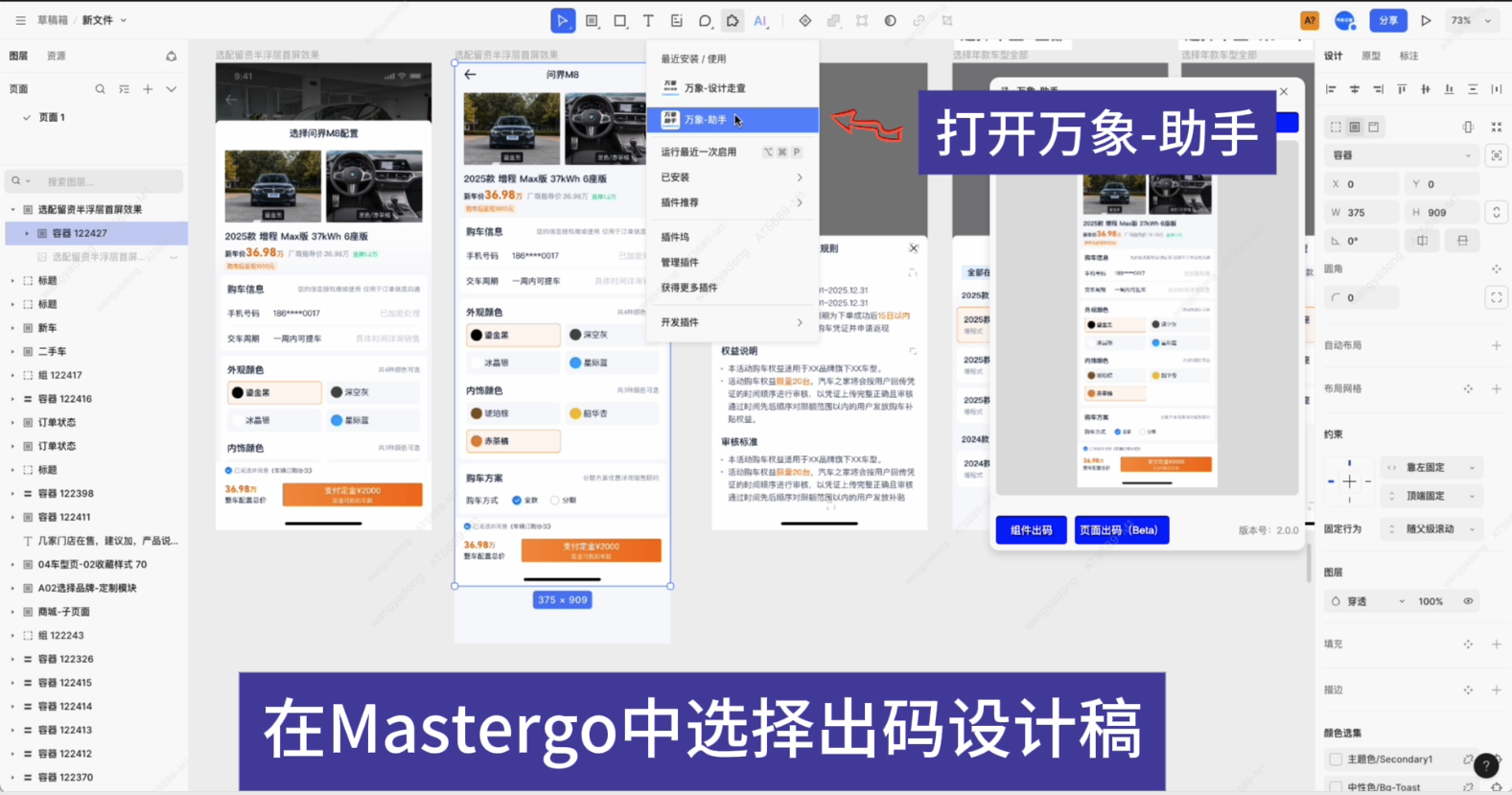The width and height of the screenshot is (1512, 795).
Task: Click the 分享 share button
Action: 1387,20
